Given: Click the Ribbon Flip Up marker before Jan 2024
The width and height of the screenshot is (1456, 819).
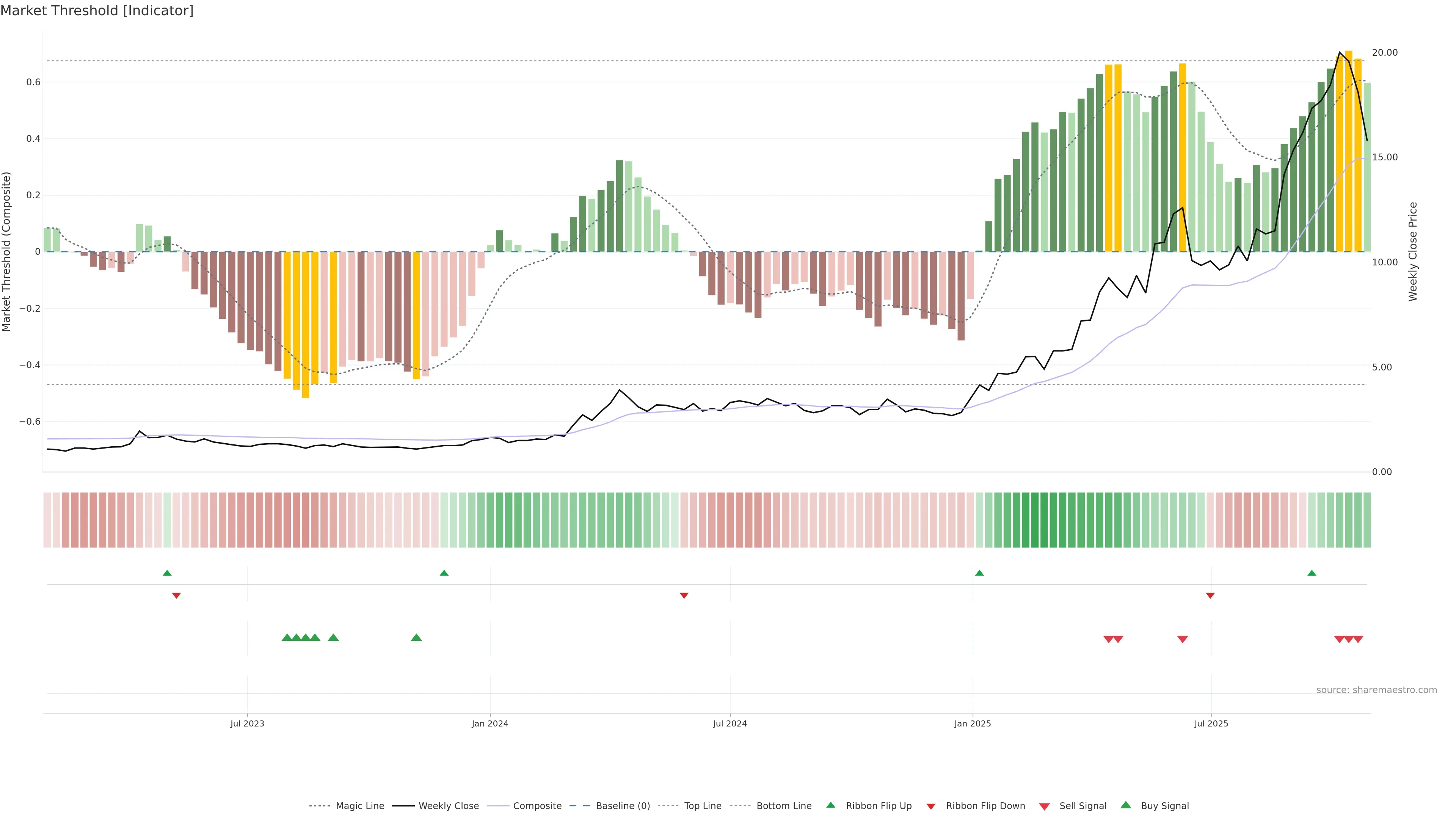Looking at the screenshot, I should pyautogui.click(x=444, y=573).
